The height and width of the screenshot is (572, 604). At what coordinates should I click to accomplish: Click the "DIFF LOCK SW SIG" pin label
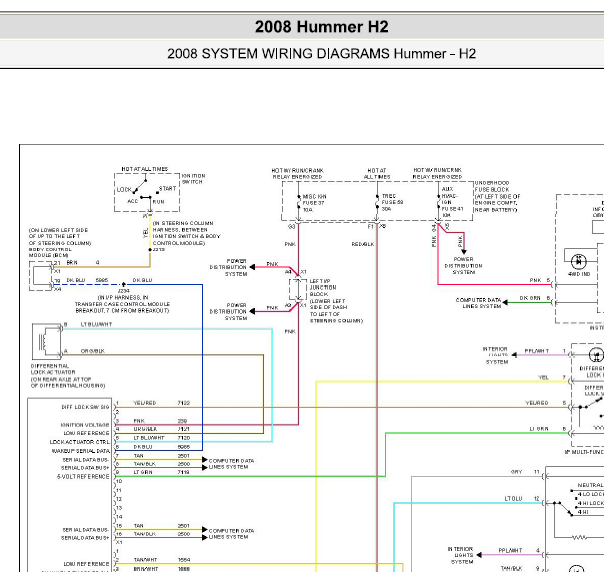click(85, 407)
